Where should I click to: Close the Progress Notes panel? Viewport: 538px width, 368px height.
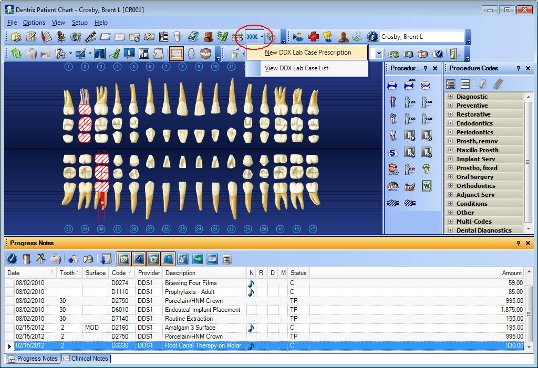point(528,243)
